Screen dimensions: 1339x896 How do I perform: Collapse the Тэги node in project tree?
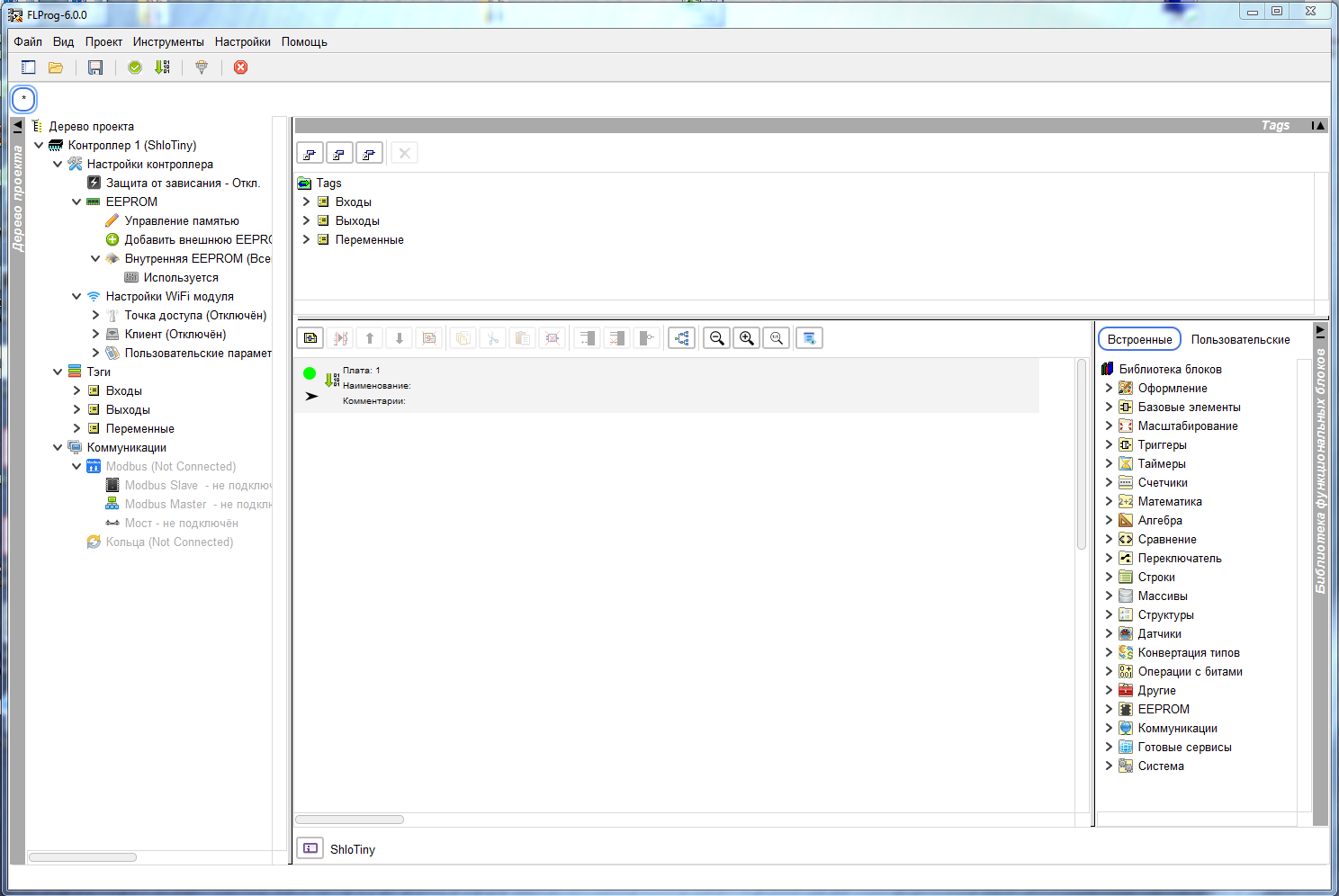point(58,372)
